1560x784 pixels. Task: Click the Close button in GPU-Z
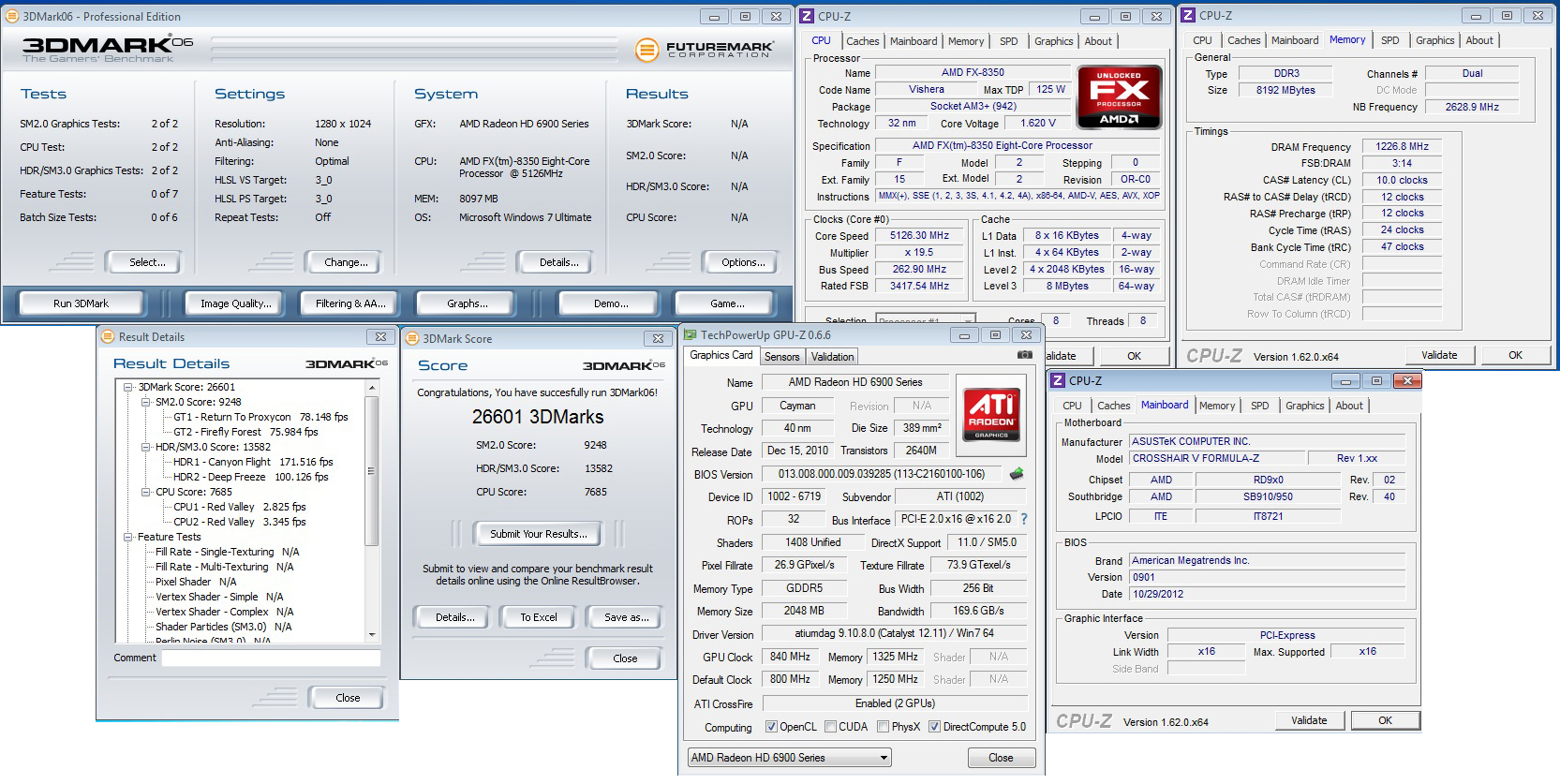1001,758
